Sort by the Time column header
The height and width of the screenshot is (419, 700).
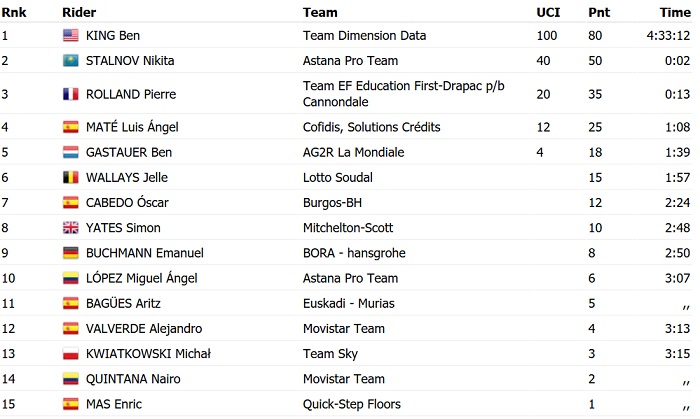tap(674, 13)
